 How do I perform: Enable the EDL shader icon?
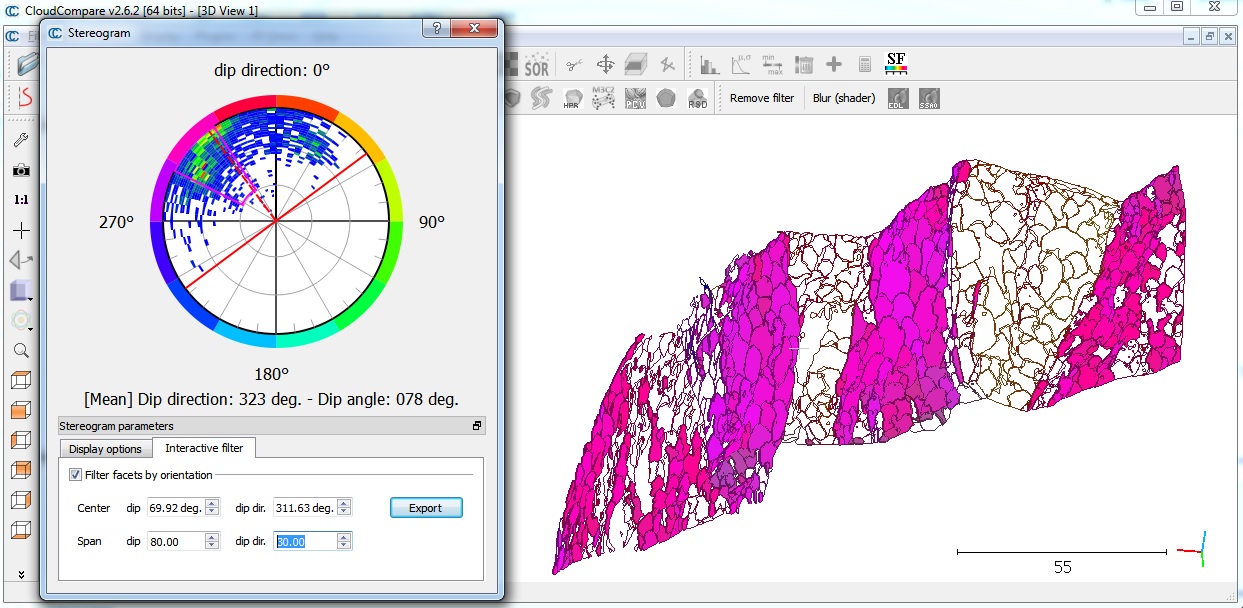click(x=897, y=98)
